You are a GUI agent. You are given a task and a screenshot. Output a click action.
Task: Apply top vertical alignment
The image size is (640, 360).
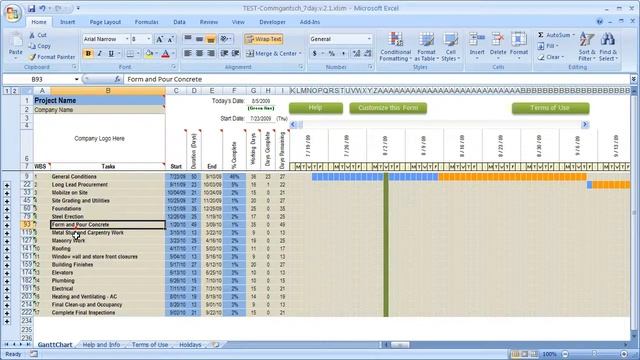188,39
